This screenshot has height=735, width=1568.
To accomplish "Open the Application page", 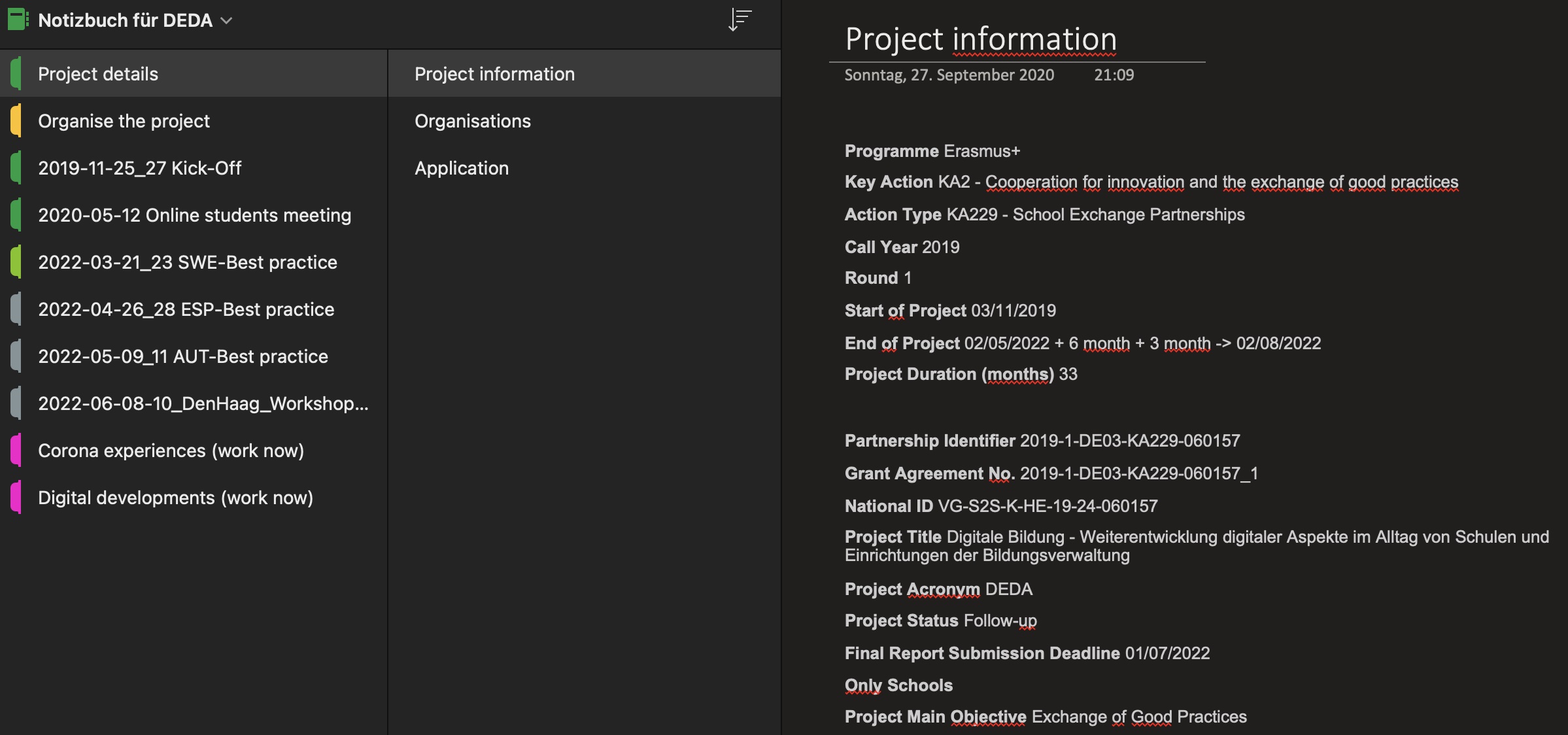I will pos(461,168).
